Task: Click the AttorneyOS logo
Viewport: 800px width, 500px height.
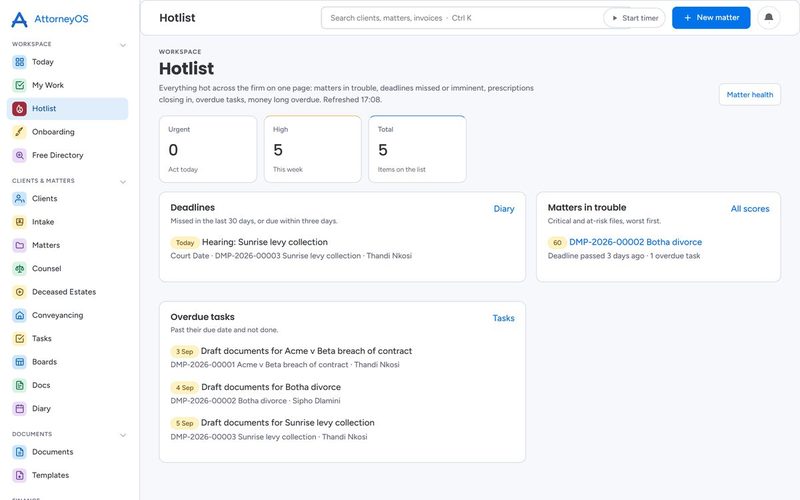Action: pyautogui.click(x=49, y=19)
